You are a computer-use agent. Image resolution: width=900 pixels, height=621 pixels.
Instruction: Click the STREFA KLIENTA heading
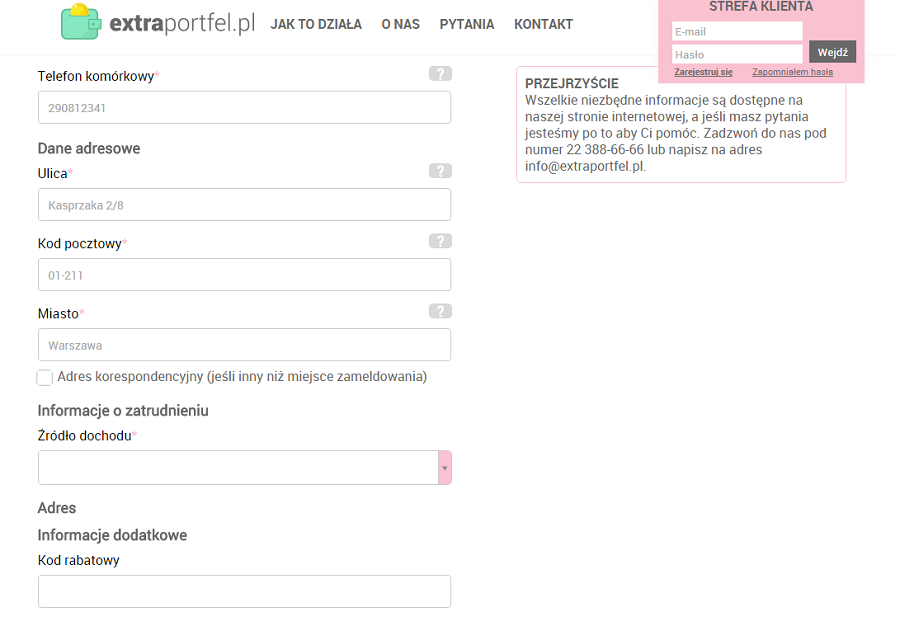click(x=761, y=7)
